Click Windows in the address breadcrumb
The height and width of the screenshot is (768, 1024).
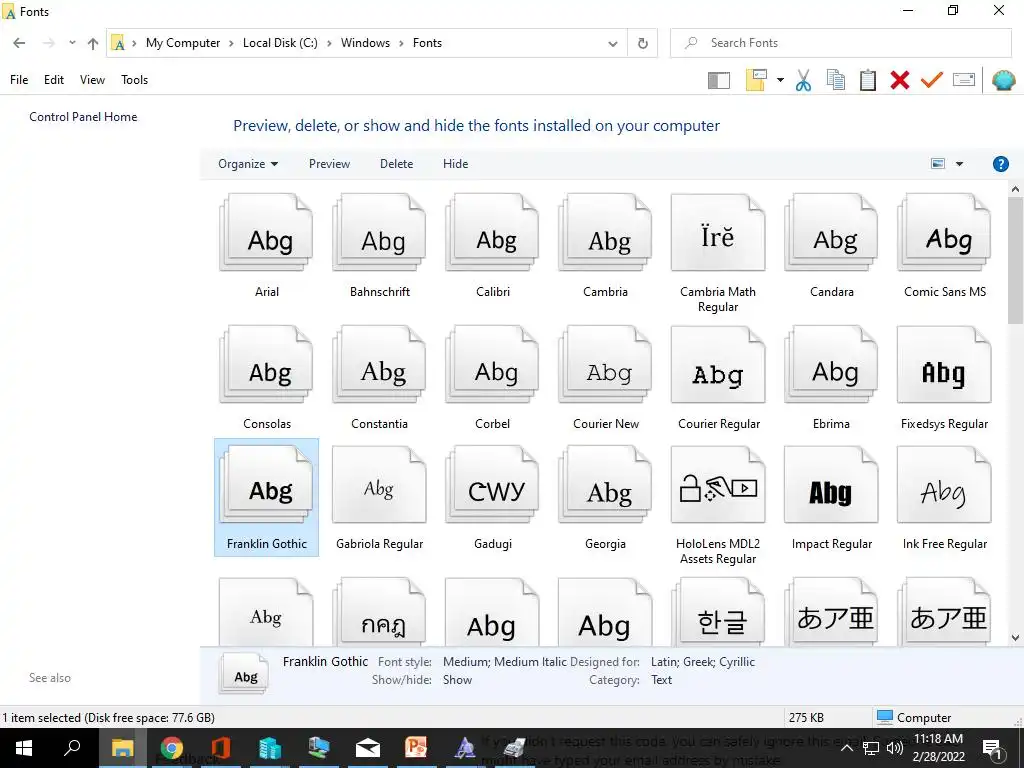(x=365, y=43)
